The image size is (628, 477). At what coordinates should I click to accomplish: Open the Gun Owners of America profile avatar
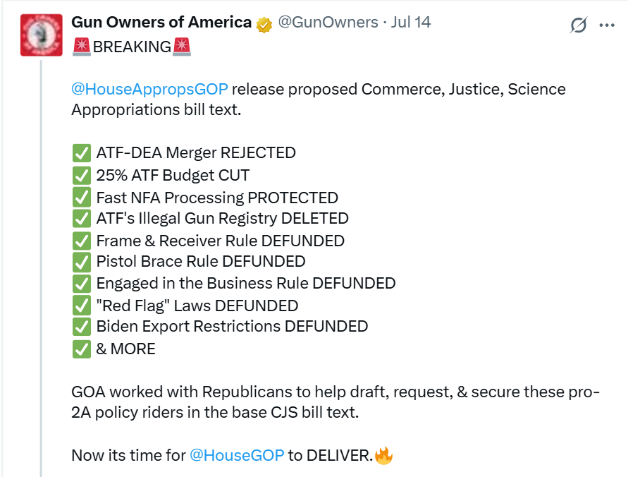click(x=41, y=35)
